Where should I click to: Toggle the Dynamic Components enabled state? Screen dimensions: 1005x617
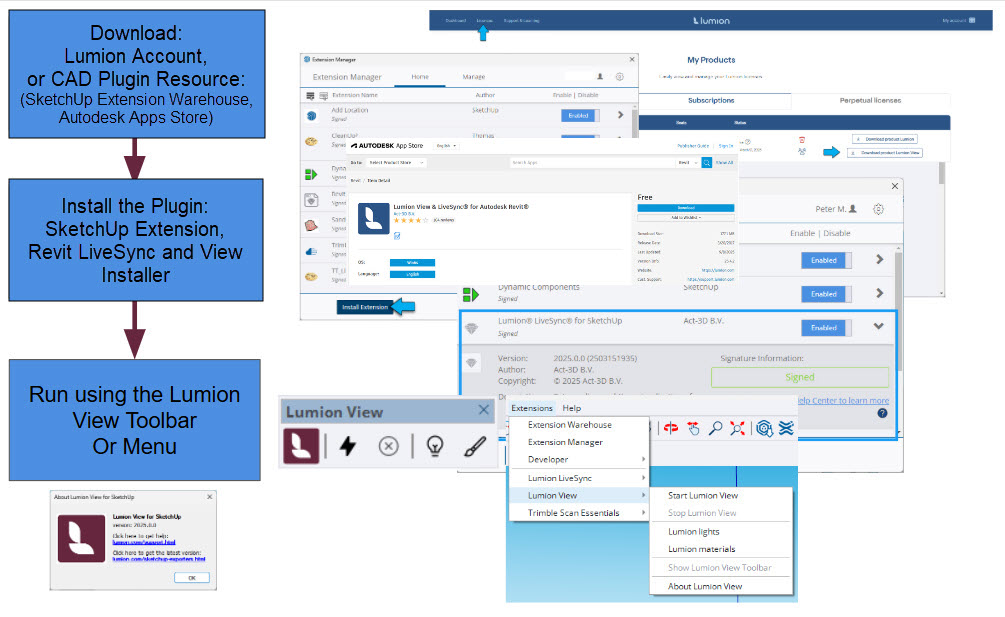point(824,293)
